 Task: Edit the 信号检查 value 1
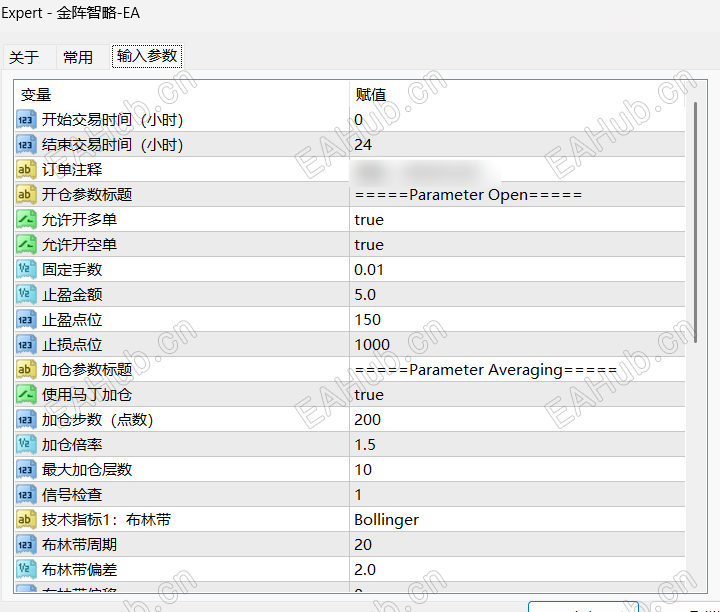pos(517,495)
